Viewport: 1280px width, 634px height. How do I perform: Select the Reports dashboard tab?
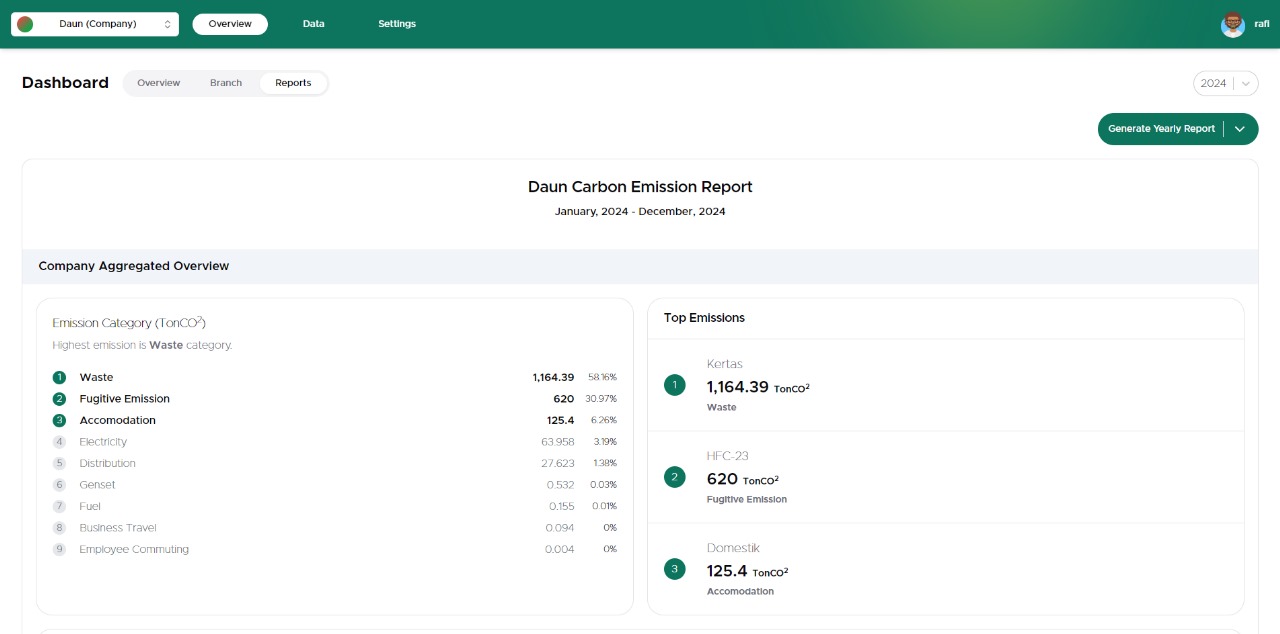[x=293, y=83]
